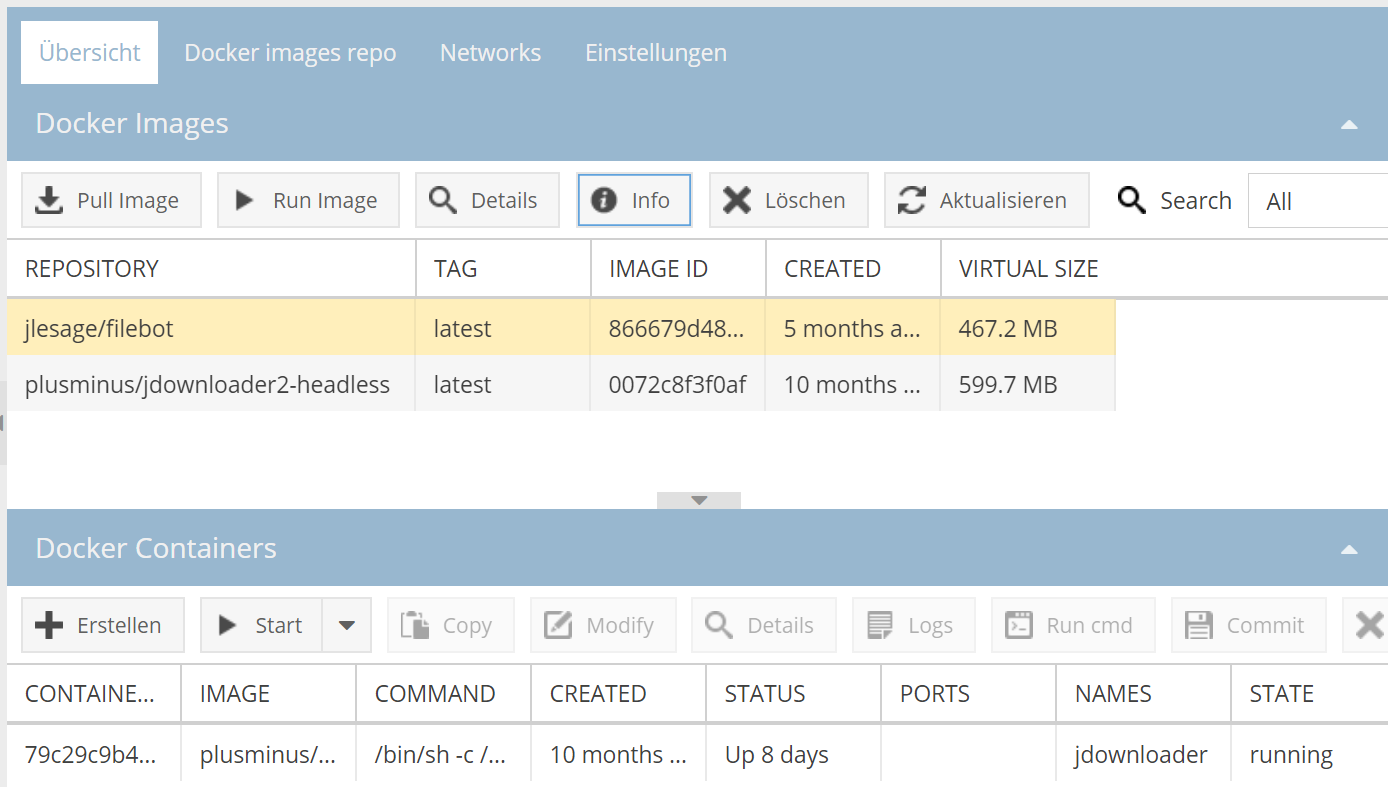Screen dimensions: 1388x787
Task: Click '5 months a...' created cell
Action: [x=853, y=328]
